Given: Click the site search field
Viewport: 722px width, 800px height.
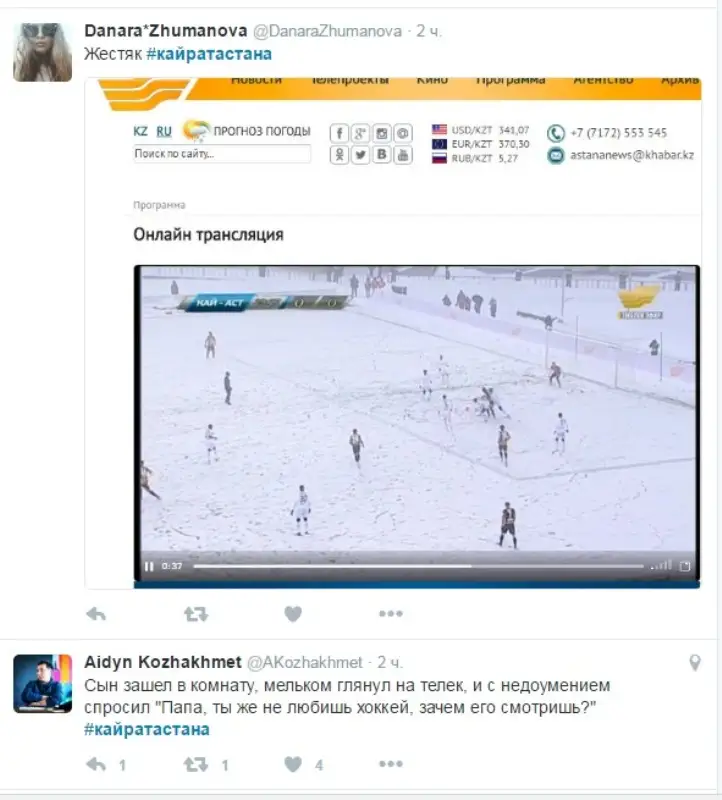Looking at the screenshot, I should tap(222, 154).
